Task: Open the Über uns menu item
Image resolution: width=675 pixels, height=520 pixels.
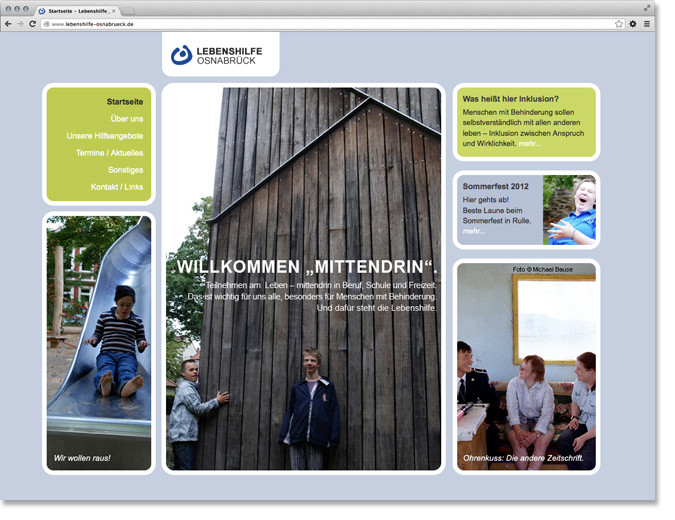Action: point(127,119)
